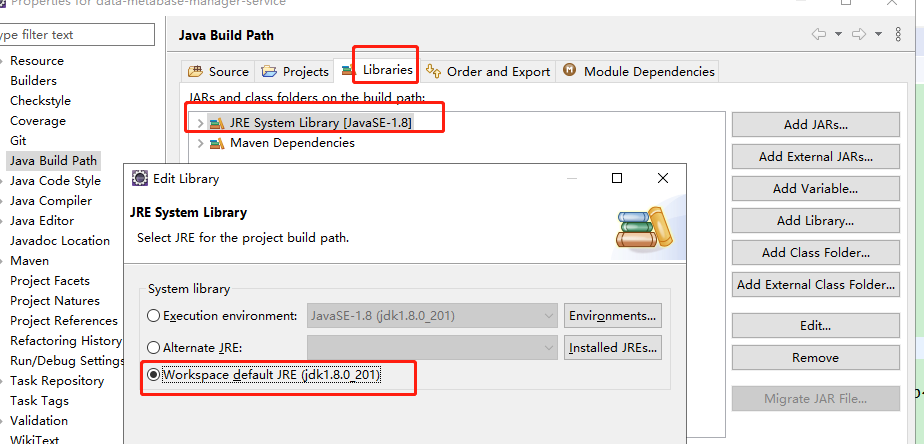The image size is (924, 444).
Task: Click Add External JARs... button
Action: pyautogui.click(x=816, y=157)
